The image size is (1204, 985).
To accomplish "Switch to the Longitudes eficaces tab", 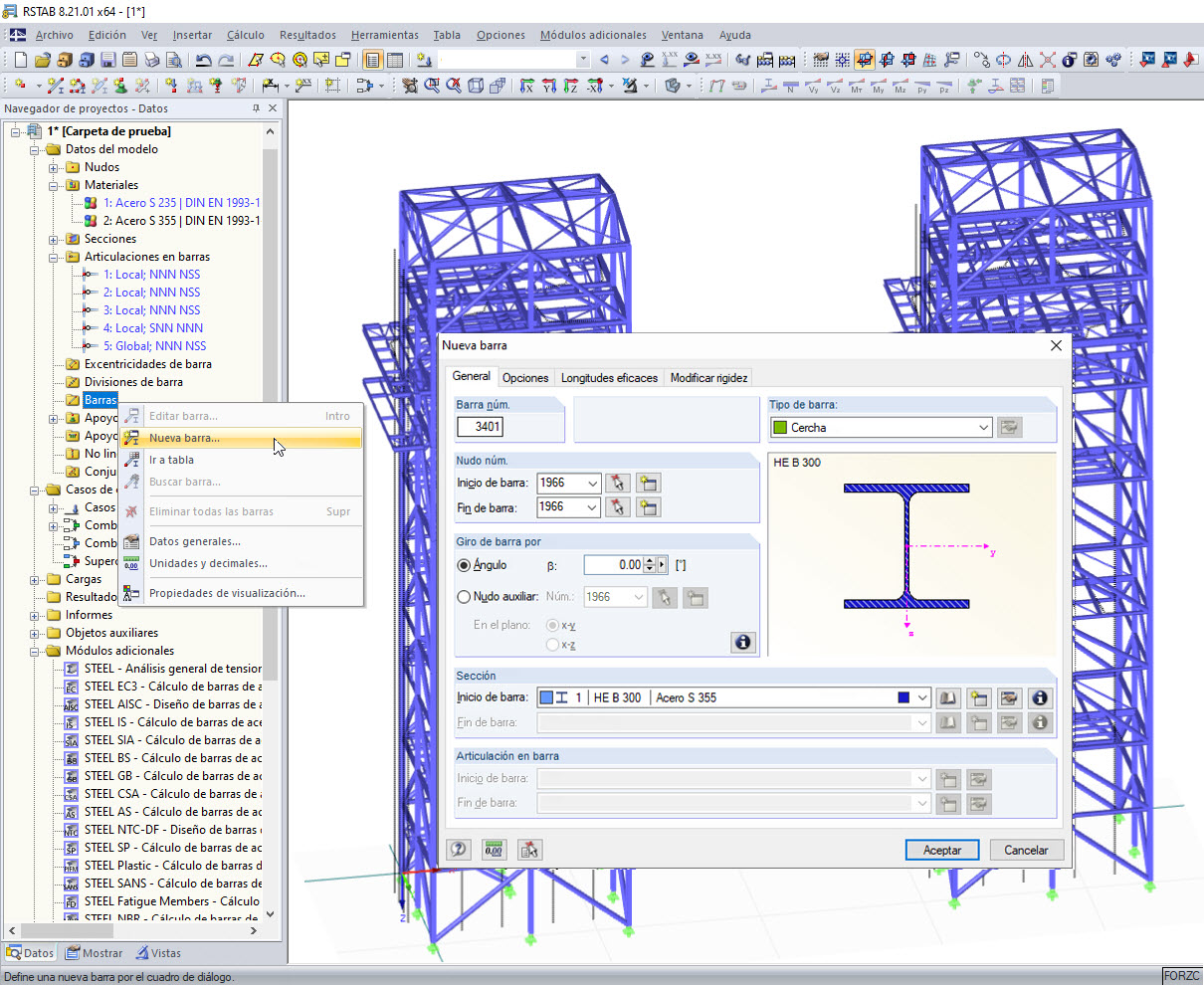I will tap(609, 378).
